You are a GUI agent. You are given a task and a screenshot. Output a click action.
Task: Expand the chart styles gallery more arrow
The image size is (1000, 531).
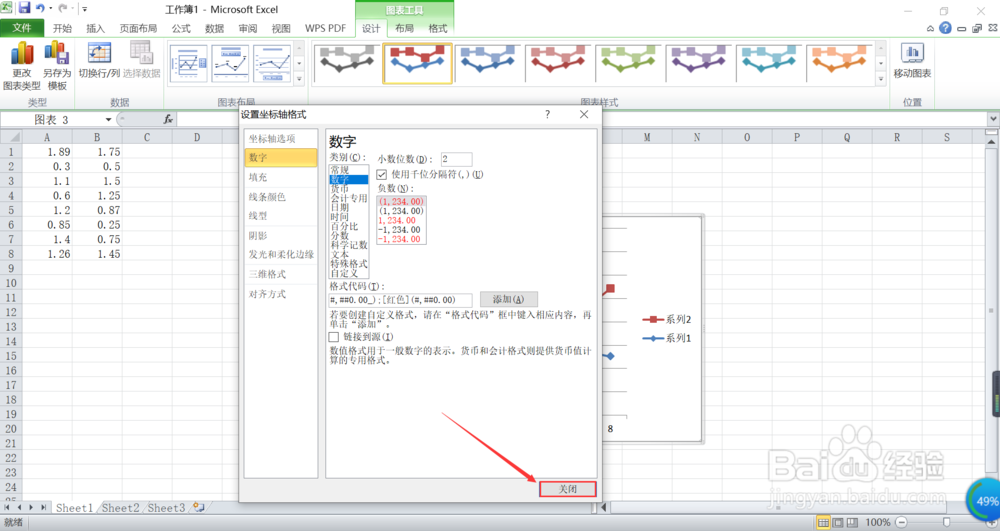(881, 80)
